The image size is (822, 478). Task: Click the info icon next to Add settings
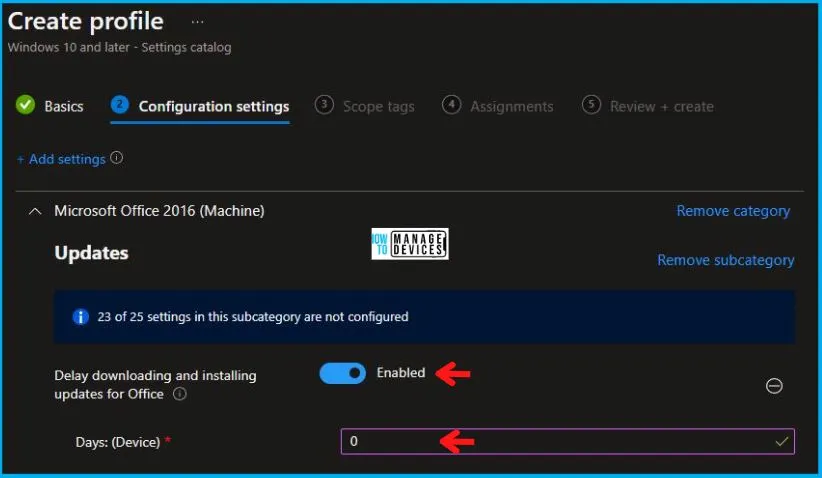tap(117, 158)
